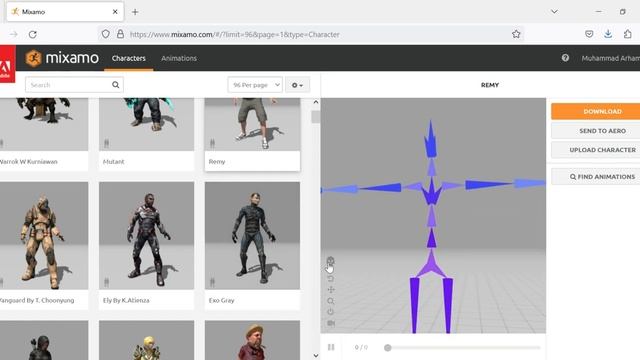Open the gear settings dropdown
640x360 pixels.
[297, 85]
